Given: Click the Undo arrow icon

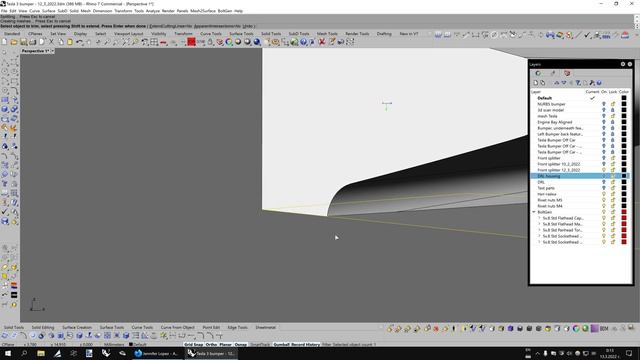Looking at the screenshot, I should [80, 42].
